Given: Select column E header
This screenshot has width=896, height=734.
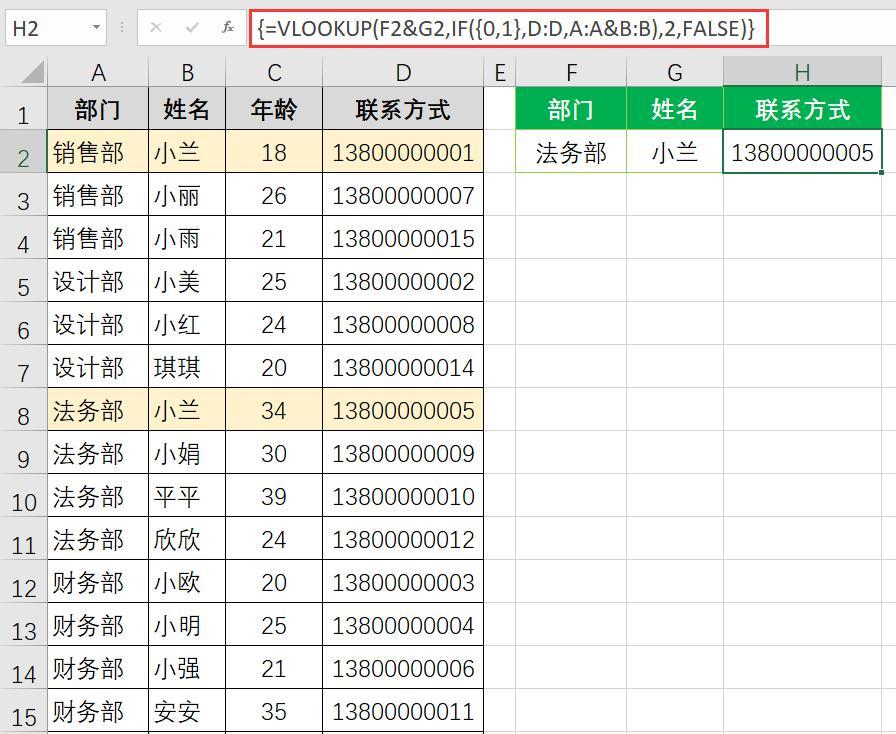Looking at the screenshot, I should coord(499,72).
